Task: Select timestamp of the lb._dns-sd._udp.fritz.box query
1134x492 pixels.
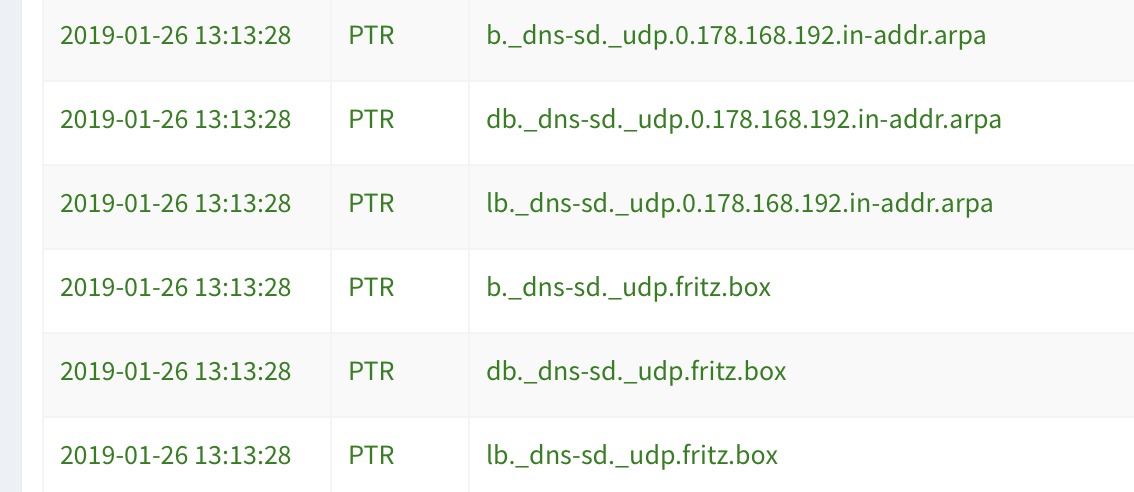Action: [176, 456]
